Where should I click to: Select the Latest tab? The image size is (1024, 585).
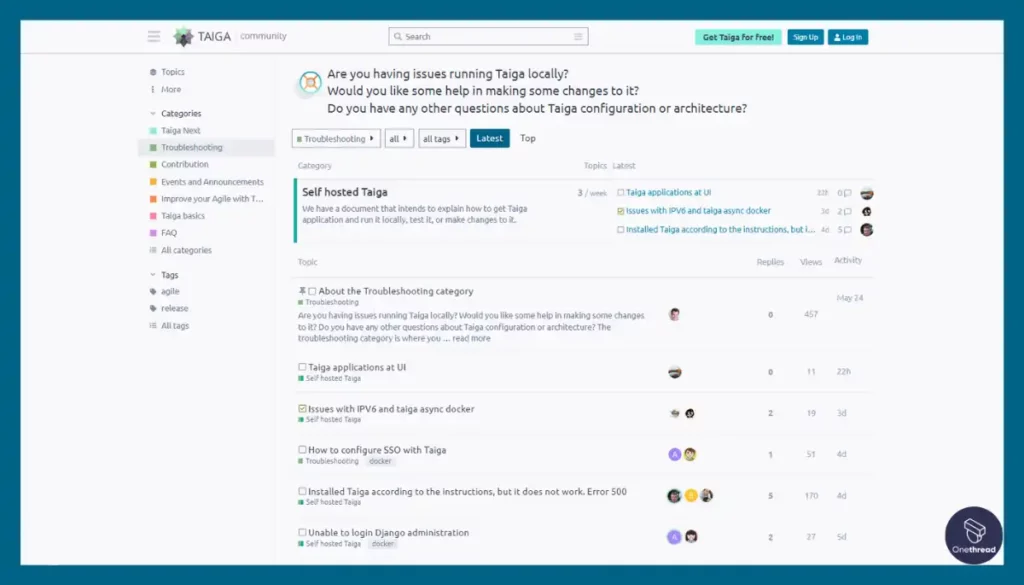(489, 138)
